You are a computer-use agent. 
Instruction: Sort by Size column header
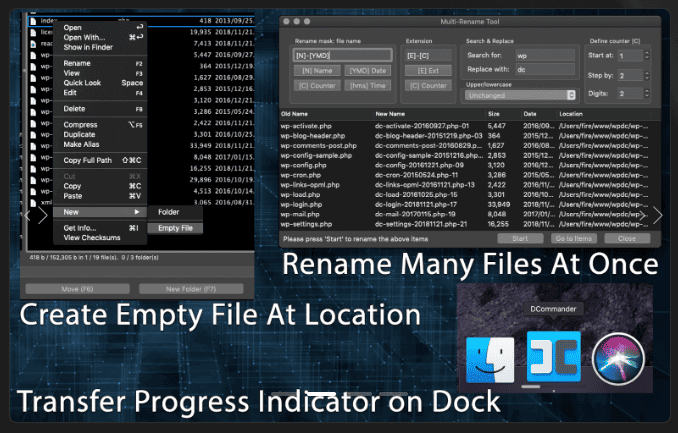point(503,114)
